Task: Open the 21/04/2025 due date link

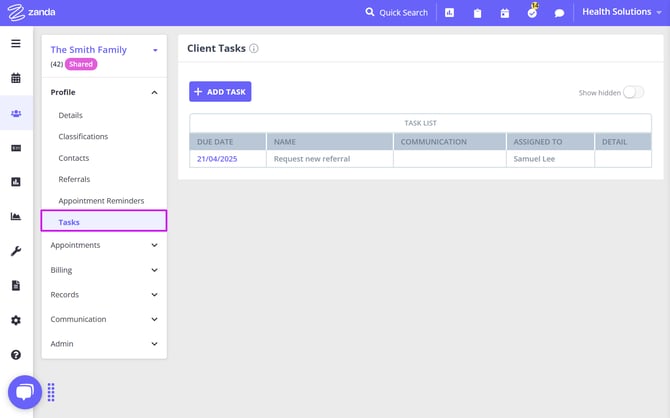Action: [x=217, y=159]
